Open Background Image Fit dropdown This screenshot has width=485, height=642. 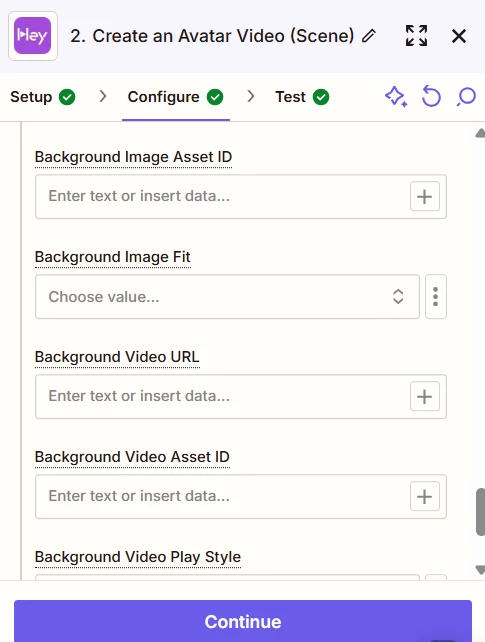(x=227, y=296)
